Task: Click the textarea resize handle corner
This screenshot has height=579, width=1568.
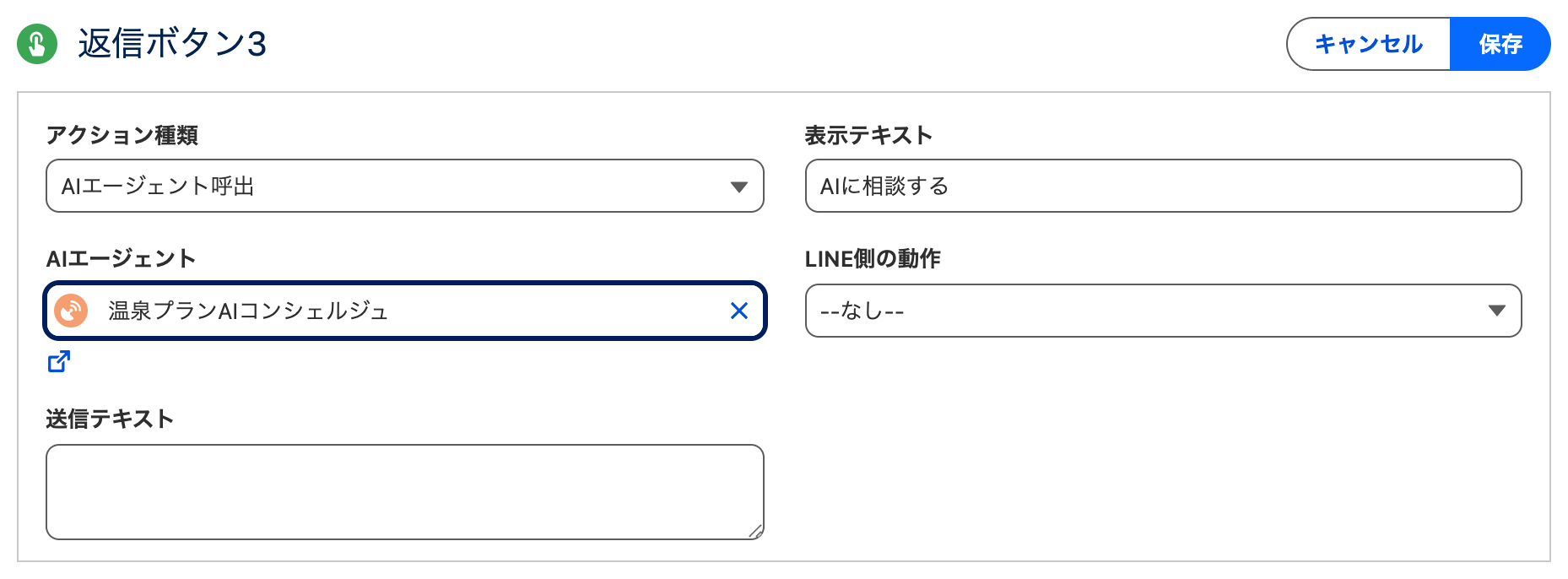Action: click(x=755, y=531)
